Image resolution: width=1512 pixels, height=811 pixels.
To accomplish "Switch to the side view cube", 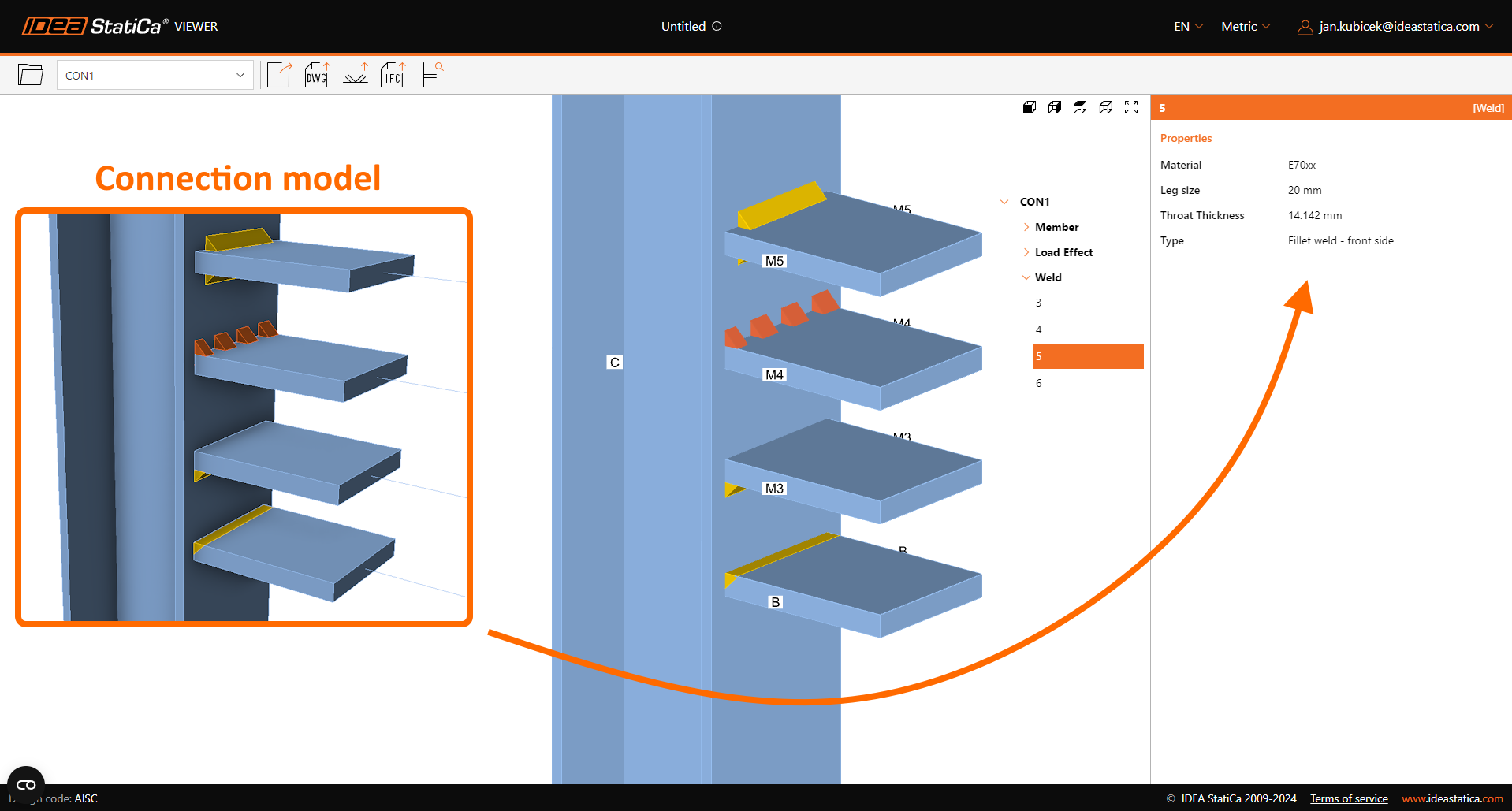I will click(1055, 107).
